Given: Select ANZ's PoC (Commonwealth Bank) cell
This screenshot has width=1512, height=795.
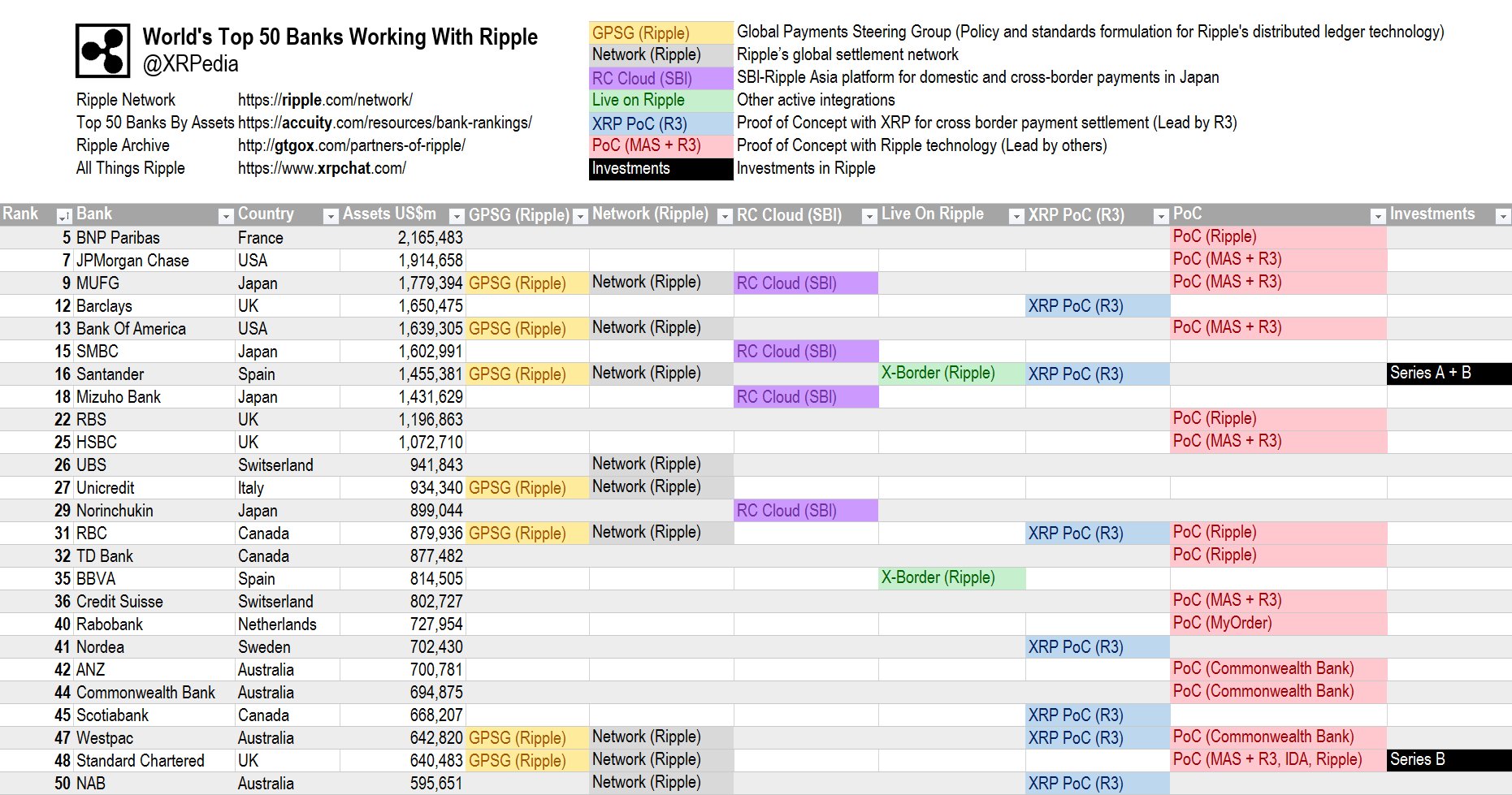Looking at the screenshot, I should pyautogui.click(x=1278, y=669).
